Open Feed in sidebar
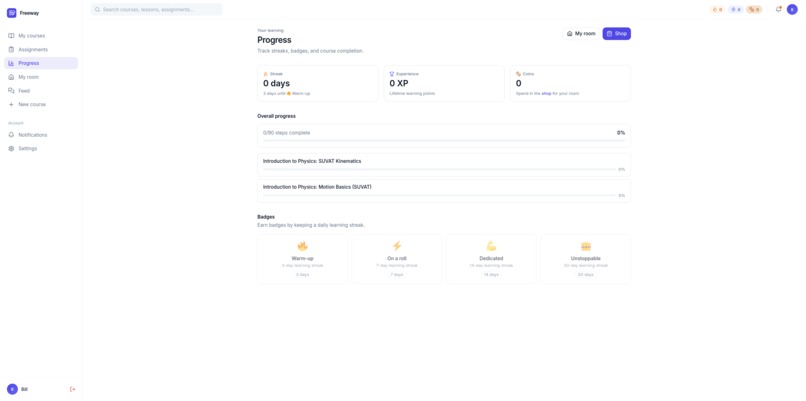This screenshot has height=401, width=806. pyautogui.click(x=41, y=90)
